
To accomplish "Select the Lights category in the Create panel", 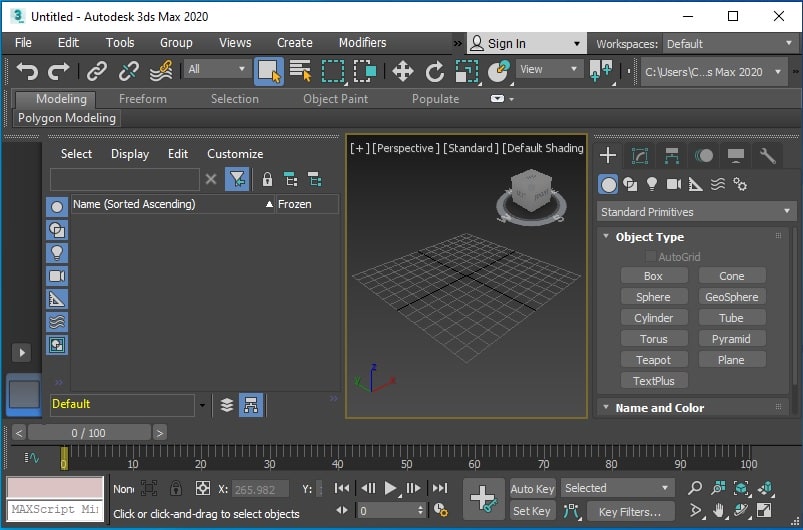I will (651, 184).
